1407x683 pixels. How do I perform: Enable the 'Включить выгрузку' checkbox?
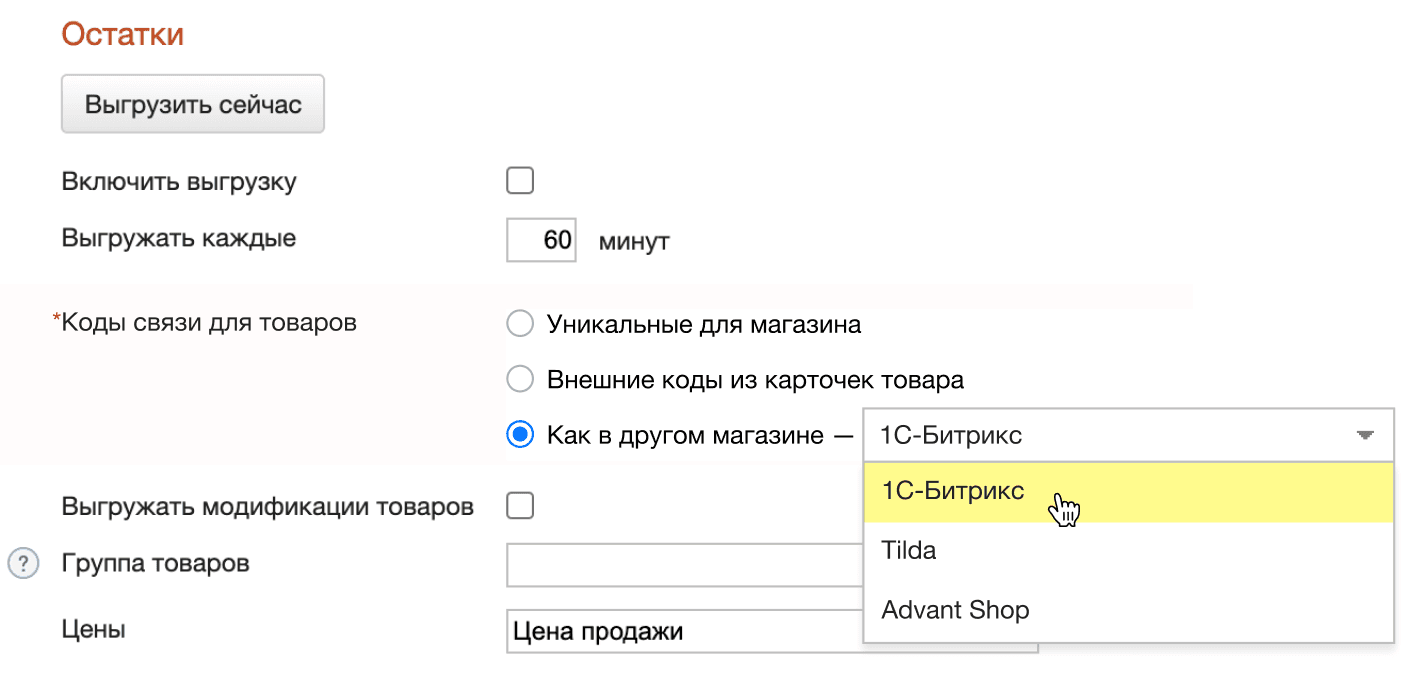[519, 180]
